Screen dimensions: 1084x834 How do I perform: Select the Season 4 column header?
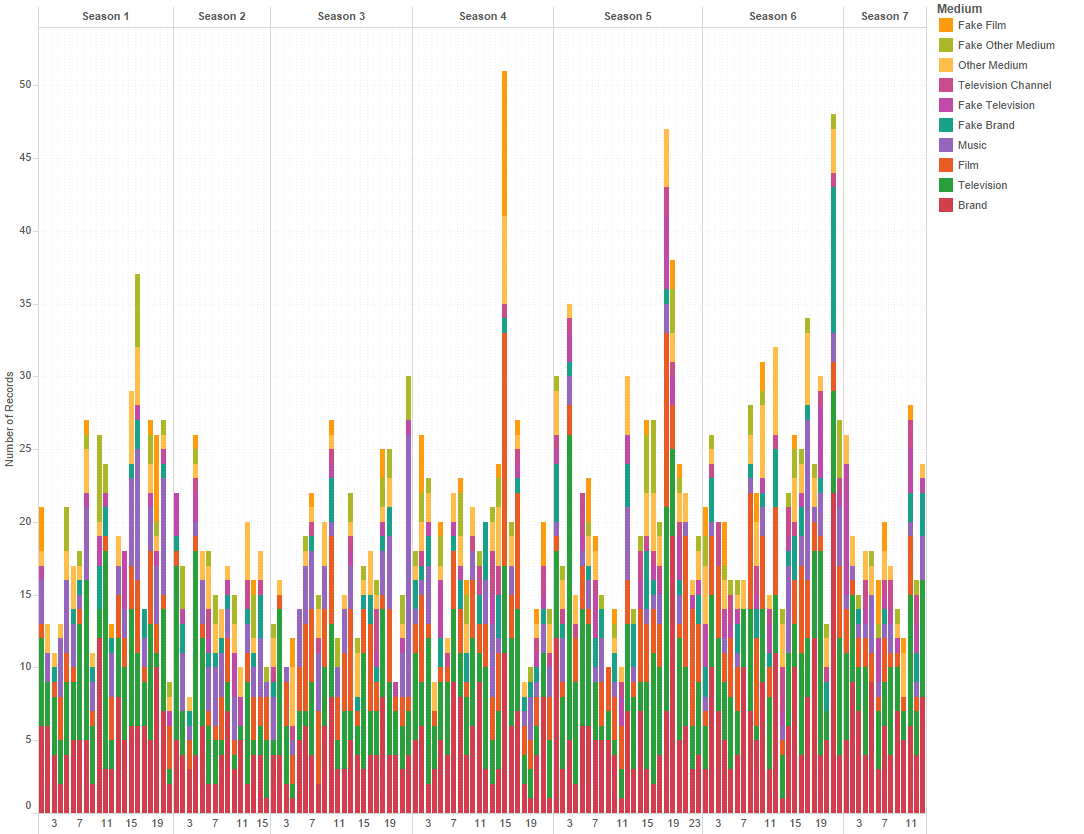(483, 17)
